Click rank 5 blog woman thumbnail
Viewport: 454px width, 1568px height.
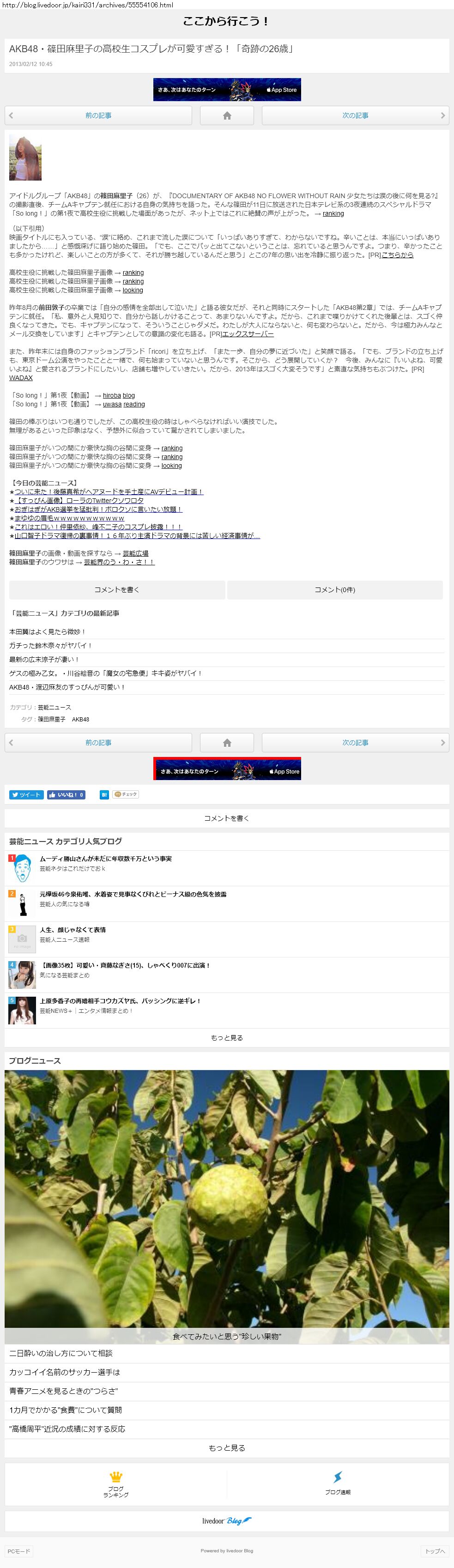click(x=23, y=1011)
